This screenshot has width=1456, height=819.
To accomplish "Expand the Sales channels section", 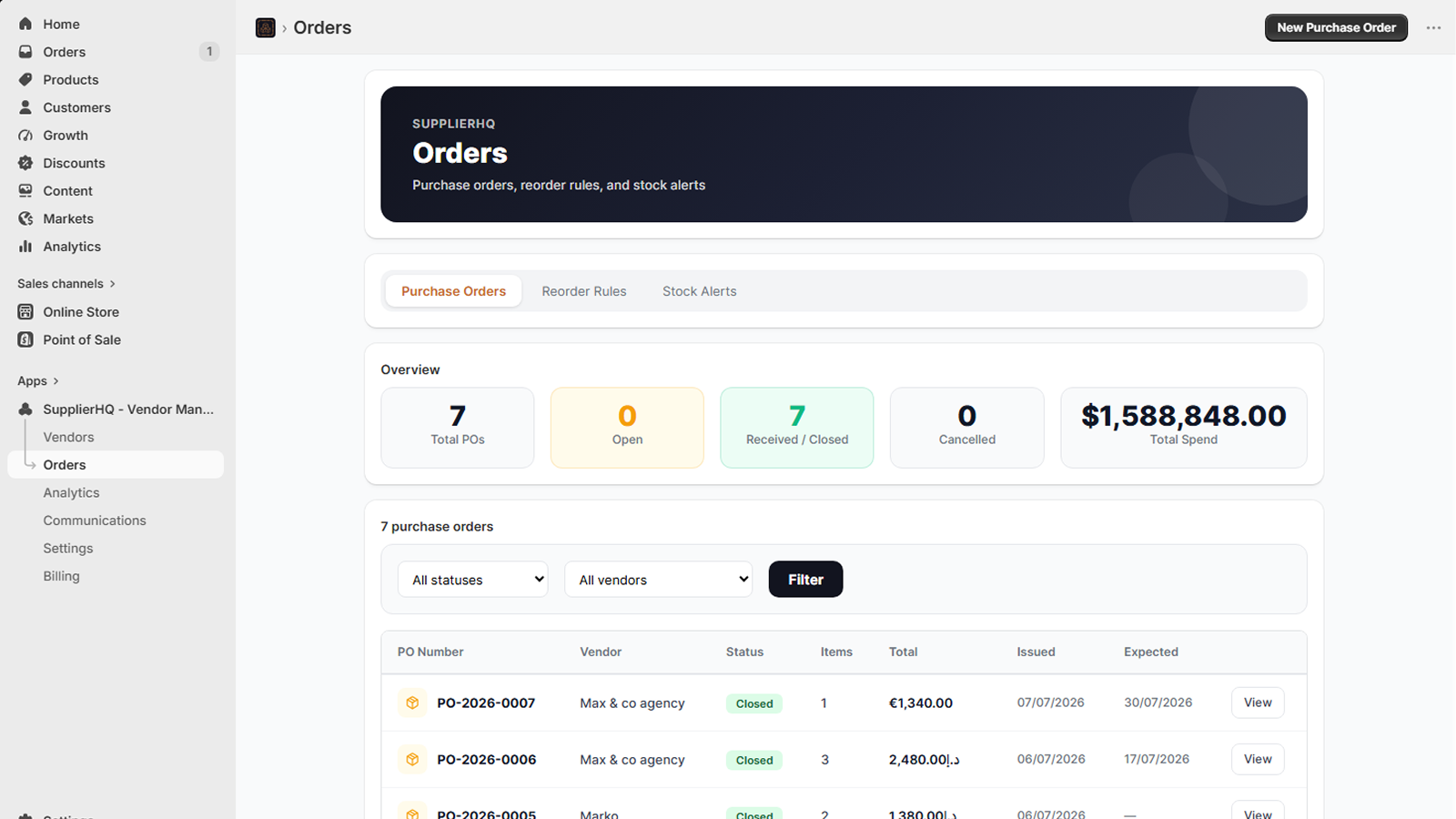I will tap(66, 284).
